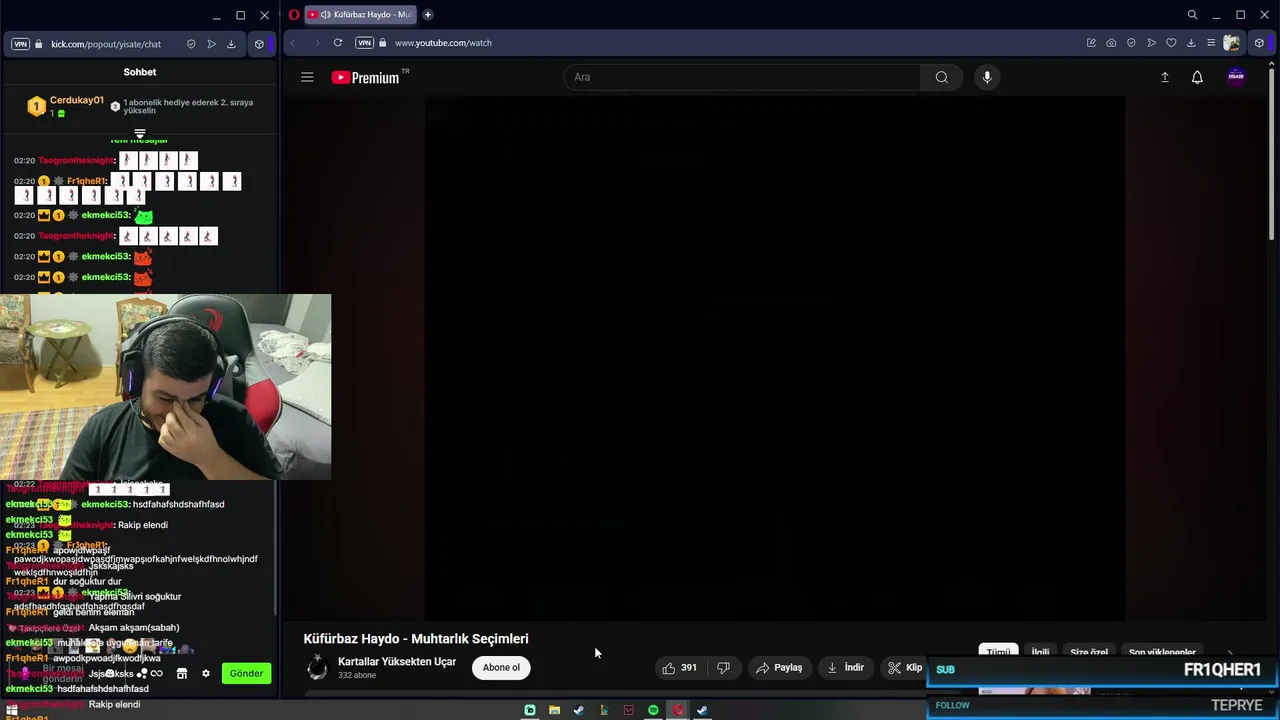Go back with the browser back arrow

click(x=293, y=43)
